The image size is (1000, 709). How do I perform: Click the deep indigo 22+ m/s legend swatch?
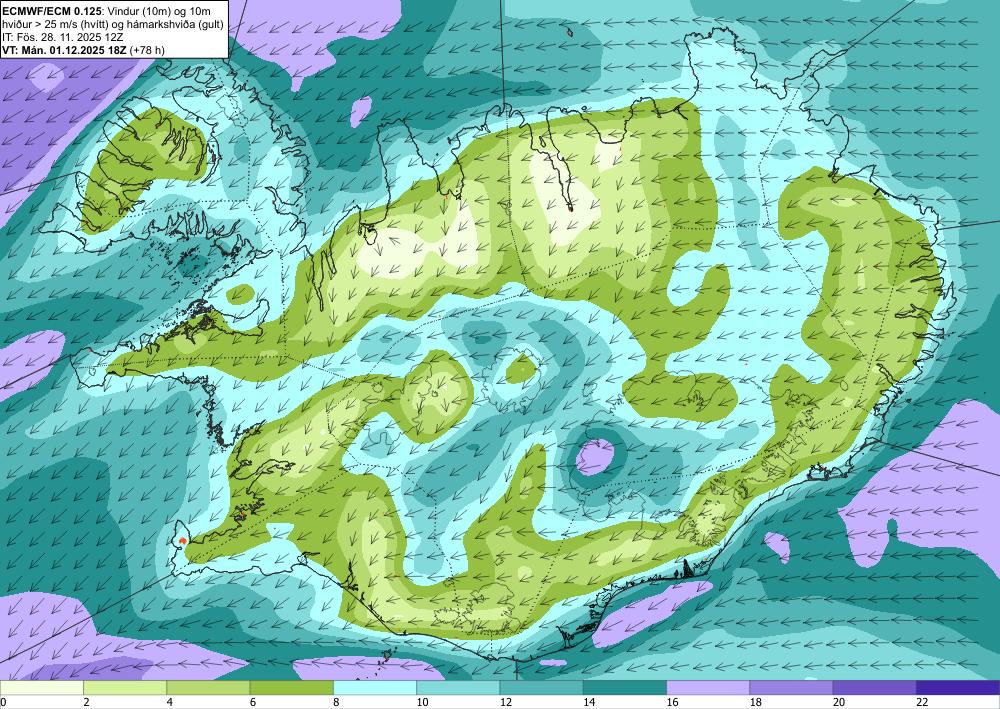(x=958, y=687)
